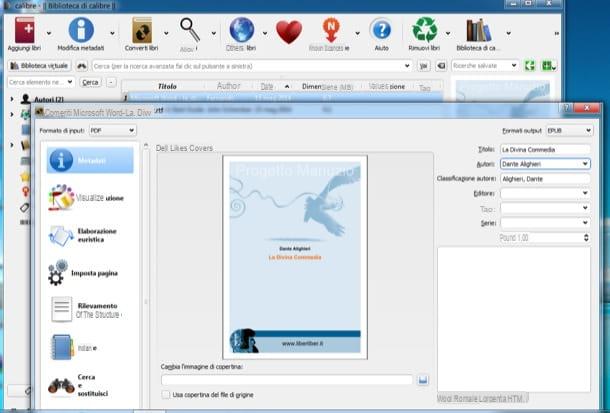Click the Date column header
This screenshot has width=610, height=413.
267,86
